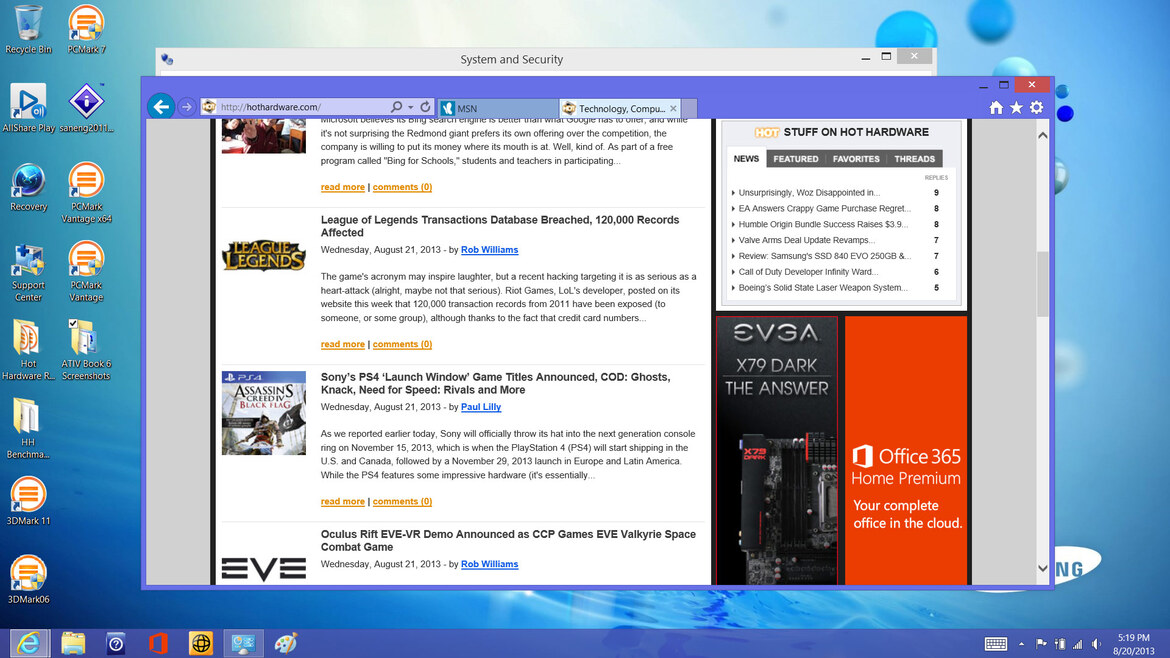This screenshot has width=1170, height=658.
Task: Open AllShare Play desktop shortcut
Action: click(28, 108)
